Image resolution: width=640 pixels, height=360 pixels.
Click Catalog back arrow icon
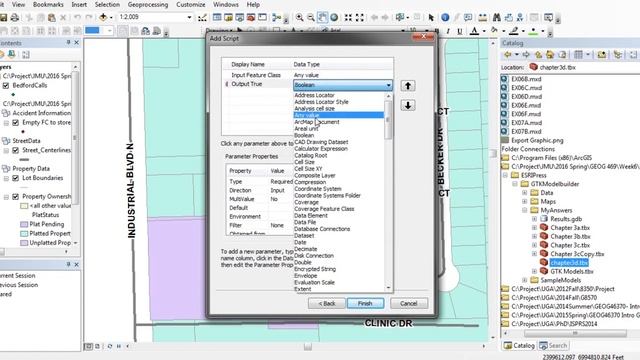[x=507, y=55]
